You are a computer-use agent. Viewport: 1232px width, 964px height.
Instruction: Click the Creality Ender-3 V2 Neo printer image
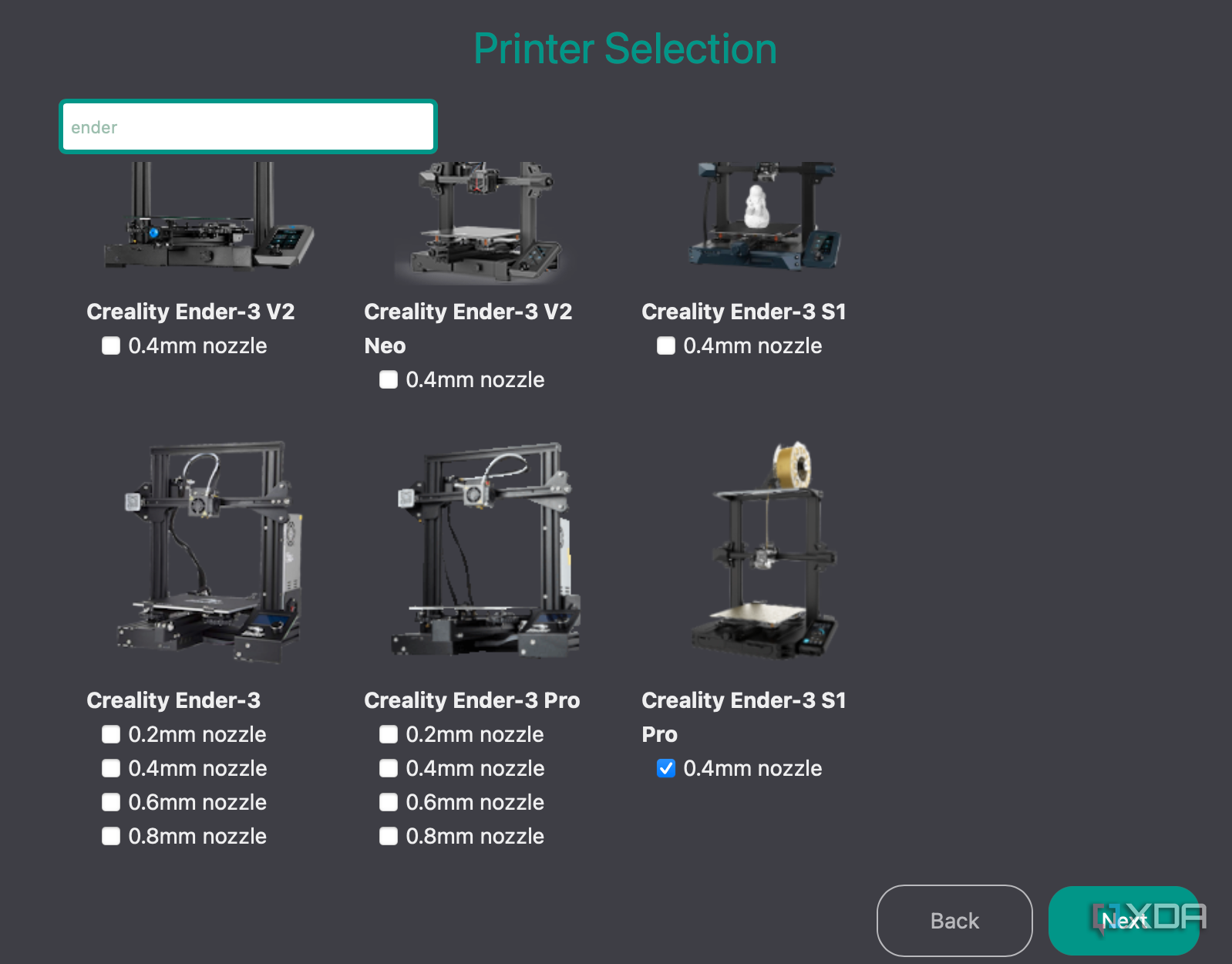pos(483,223)
